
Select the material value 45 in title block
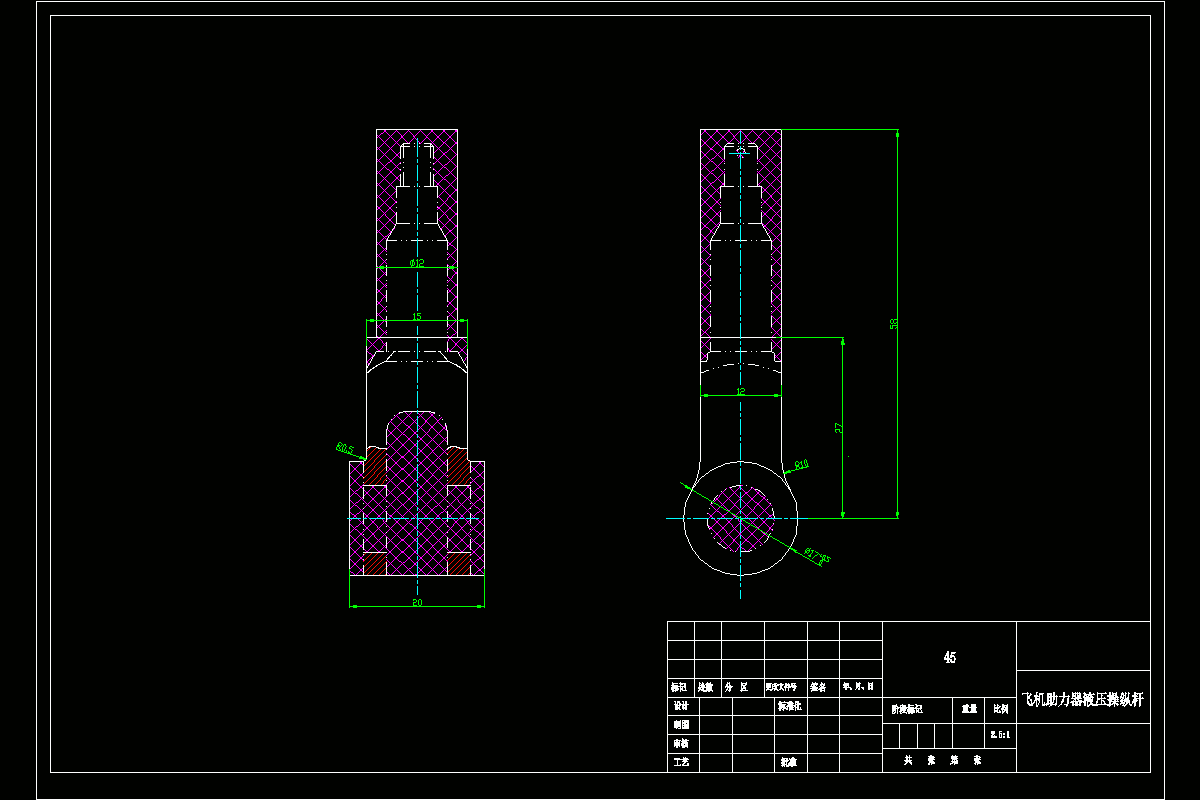click(x=949, y=657)
